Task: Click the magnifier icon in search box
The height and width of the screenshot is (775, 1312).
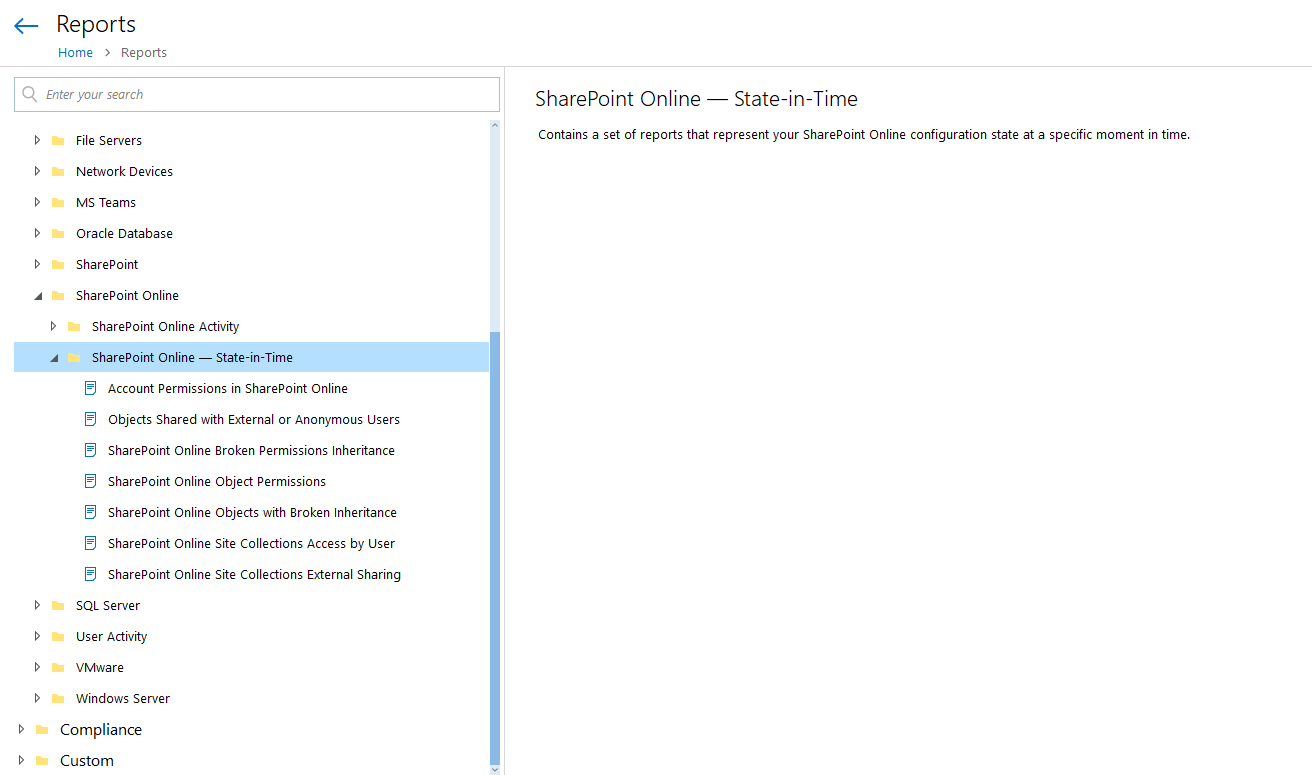Action: (30, 94)
